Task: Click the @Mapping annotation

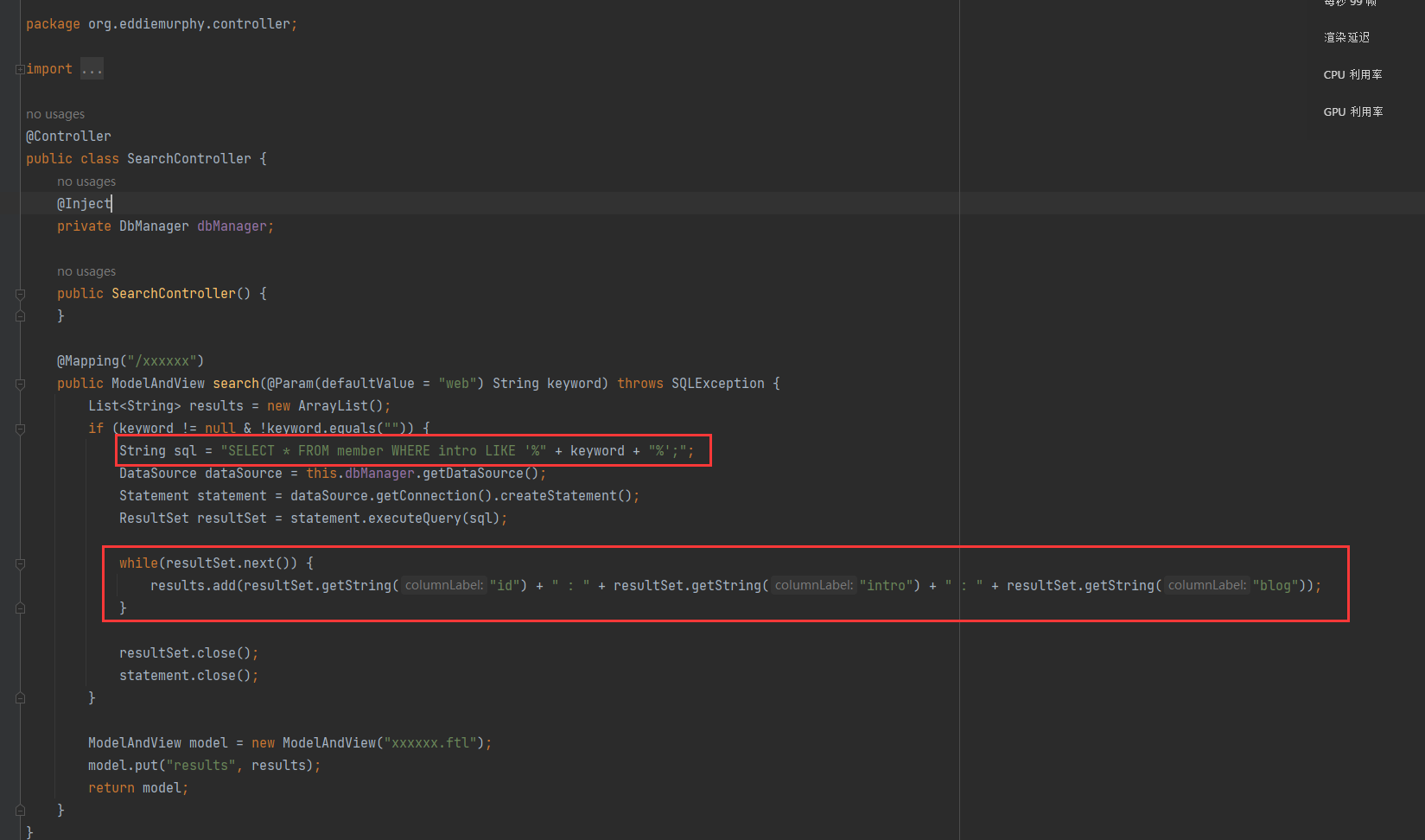Action: point(88,361)
